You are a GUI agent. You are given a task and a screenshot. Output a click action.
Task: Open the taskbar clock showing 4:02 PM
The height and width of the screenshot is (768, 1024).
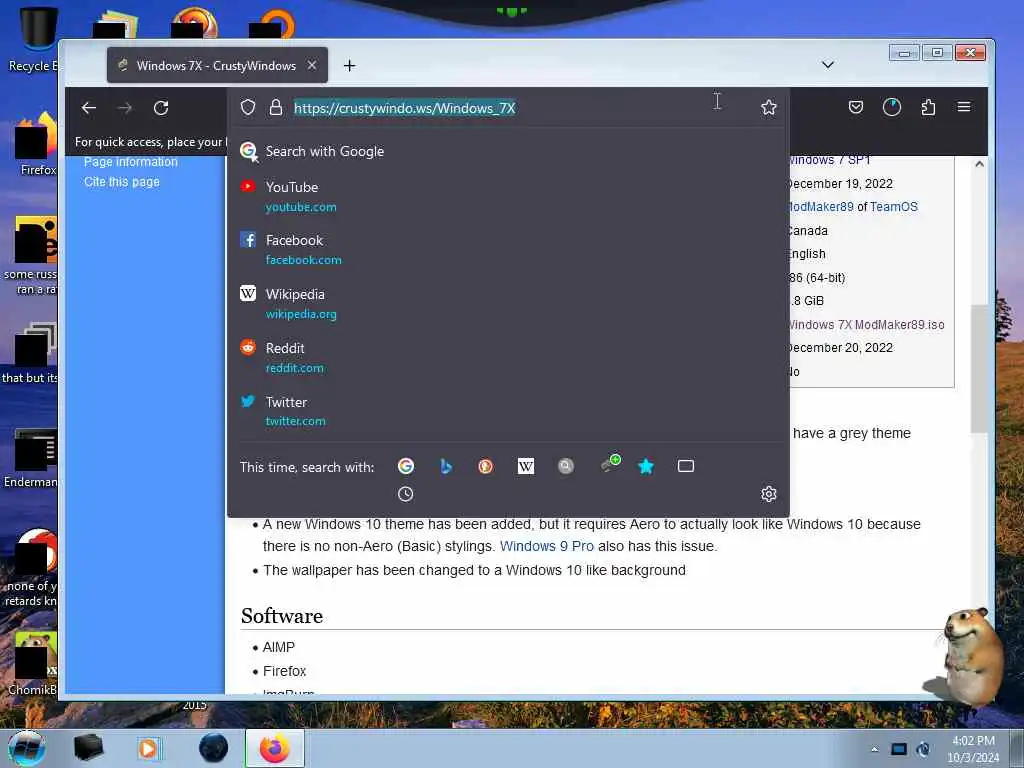(973, 749)
